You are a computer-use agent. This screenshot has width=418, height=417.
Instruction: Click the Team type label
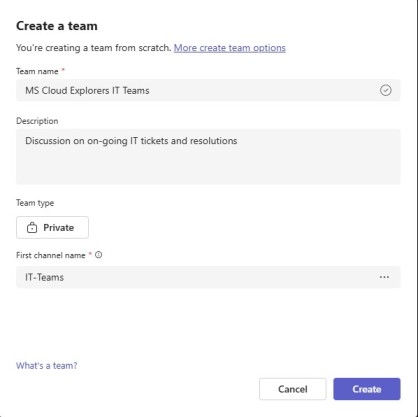35,203
